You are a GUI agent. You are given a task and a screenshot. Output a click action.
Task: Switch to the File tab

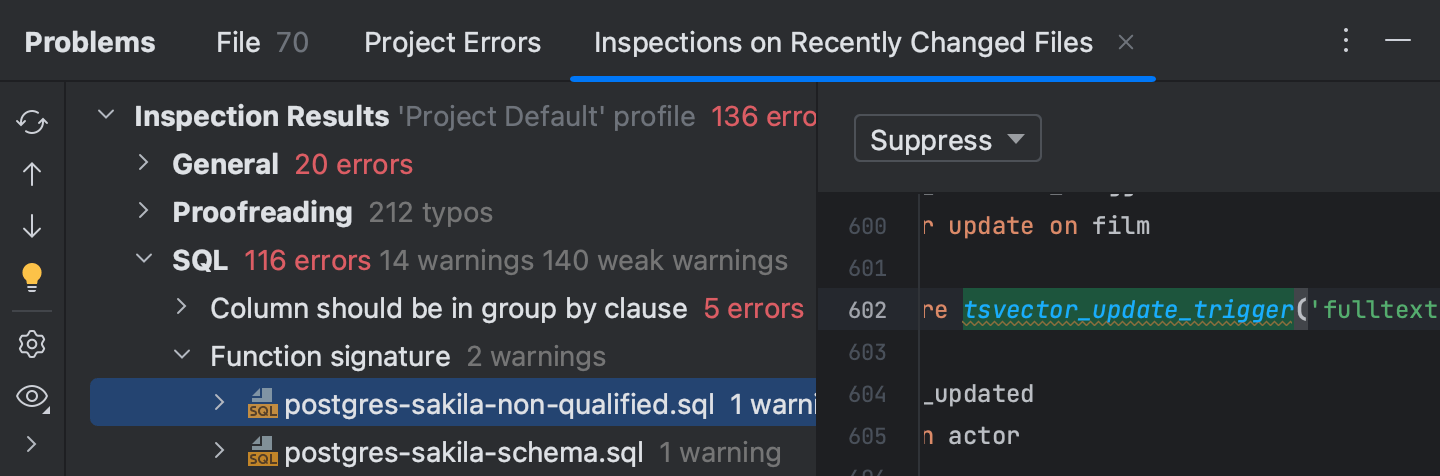click(262, 43)
